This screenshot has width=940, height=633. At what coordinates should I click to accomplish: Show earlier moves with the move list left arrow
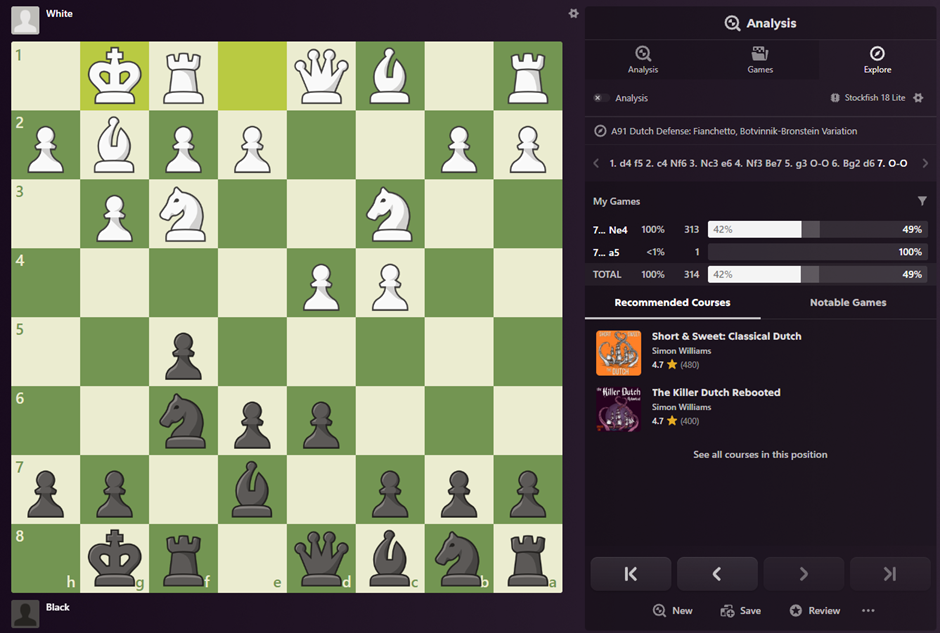[x=596, y=163]
